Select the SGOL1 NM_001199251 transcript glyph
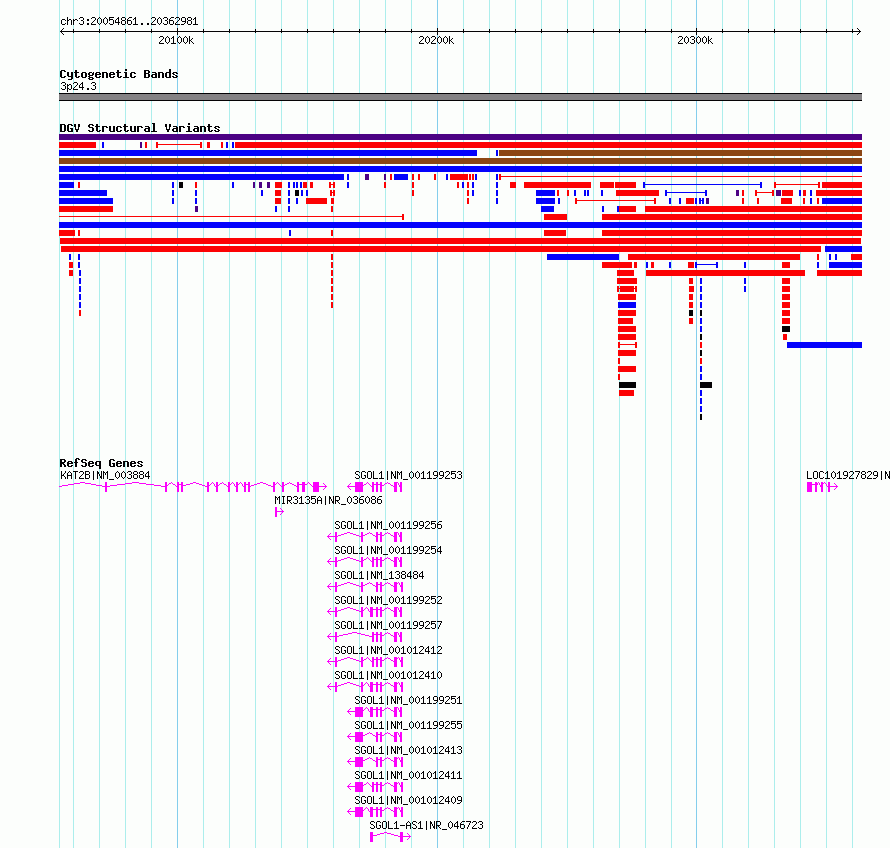890x848 pixels. click(375, 712)
